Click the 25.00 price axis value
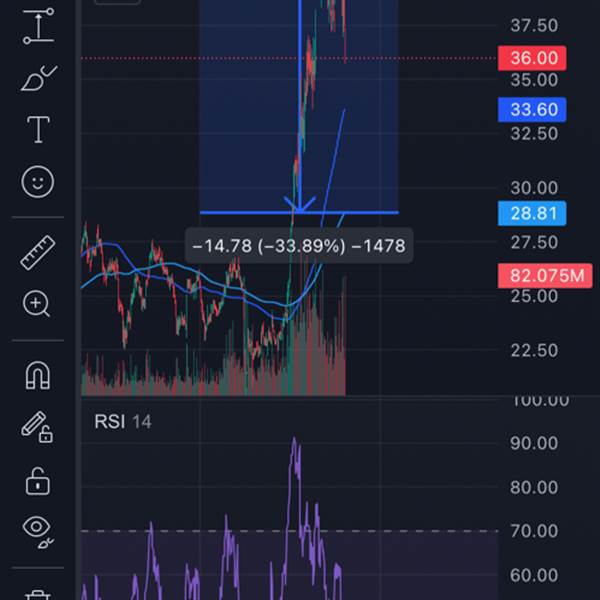Image resolution: width=600 pixels, height=600 pixels. 534,297
